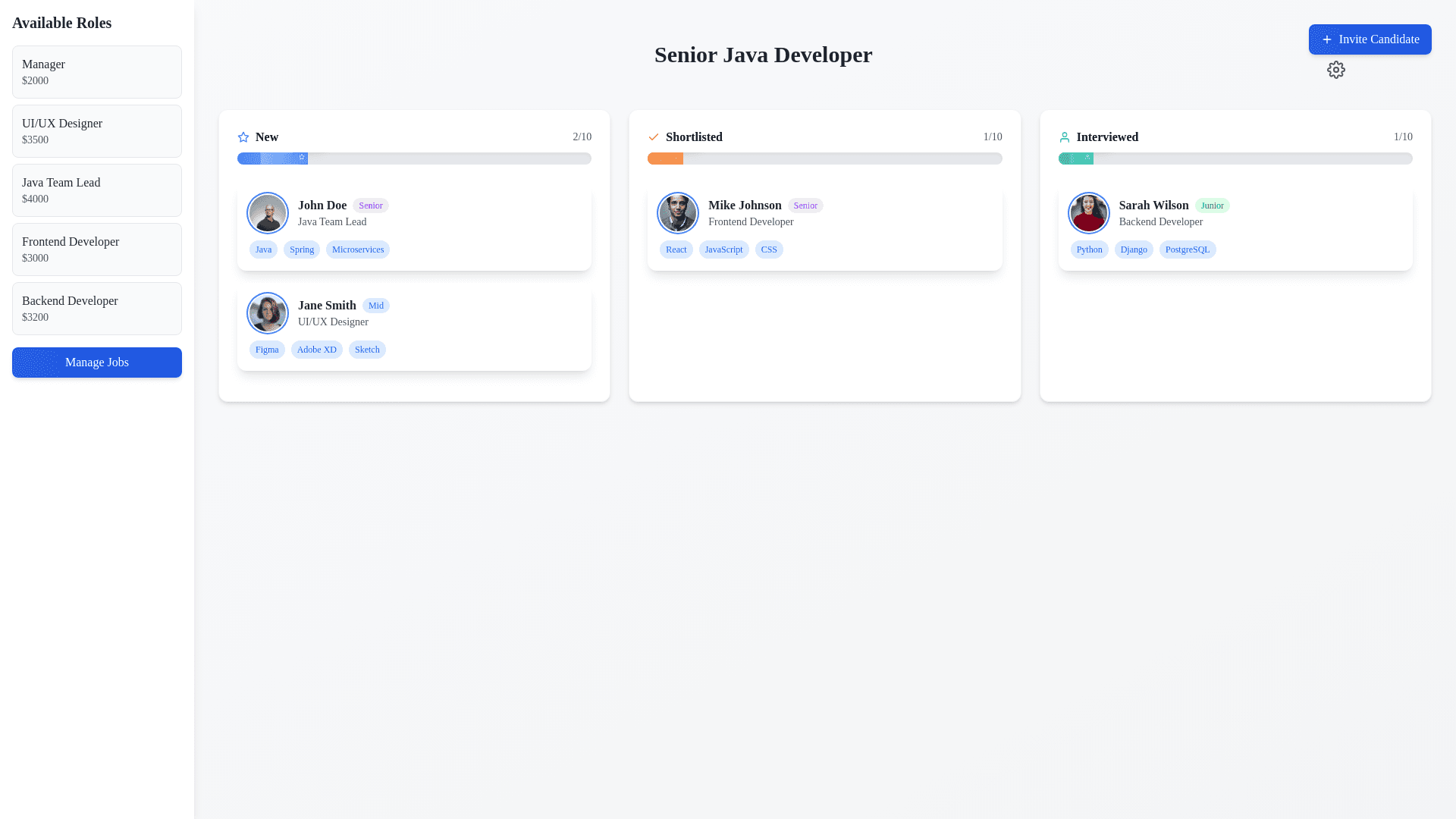Select the Frontend Developer role in sidebar
This screenshot has width=1456, height=819.
(x=97, y=249)
